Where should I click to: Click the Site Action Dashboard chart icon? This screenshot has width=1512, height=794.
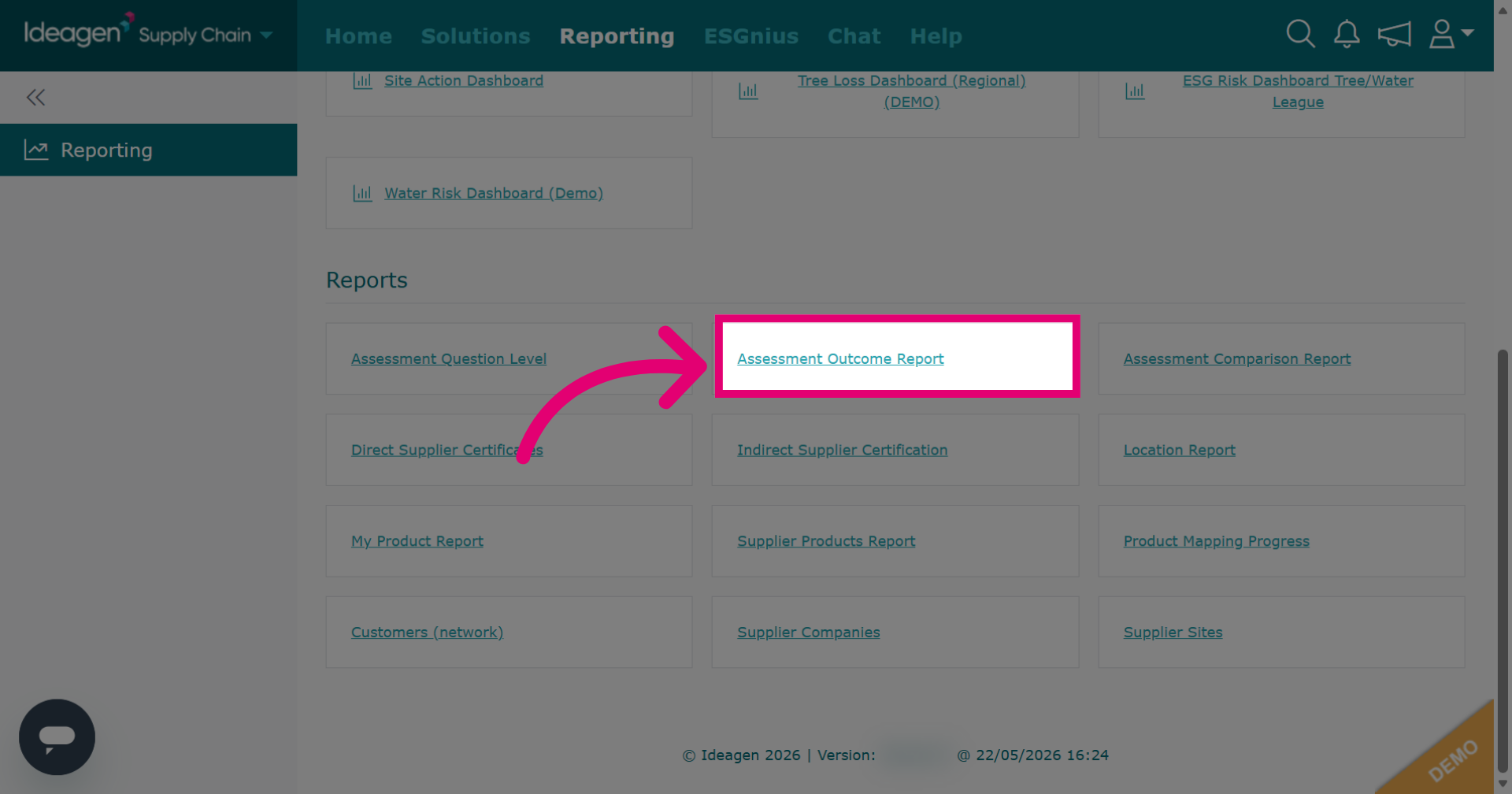tap(362, 80)
